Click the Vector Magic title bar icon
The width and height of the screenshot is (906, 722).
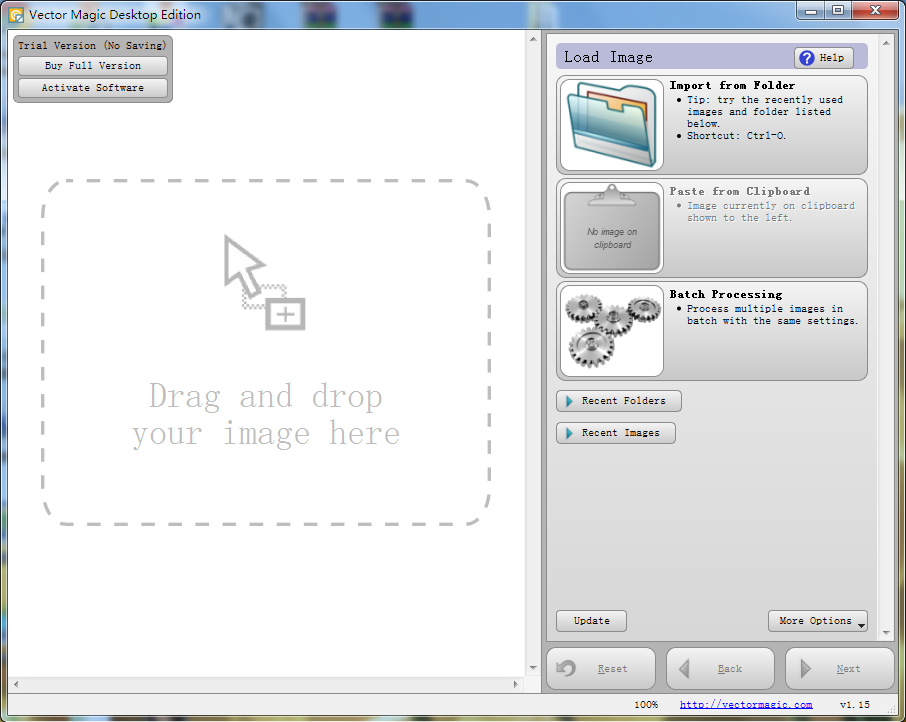16,14
